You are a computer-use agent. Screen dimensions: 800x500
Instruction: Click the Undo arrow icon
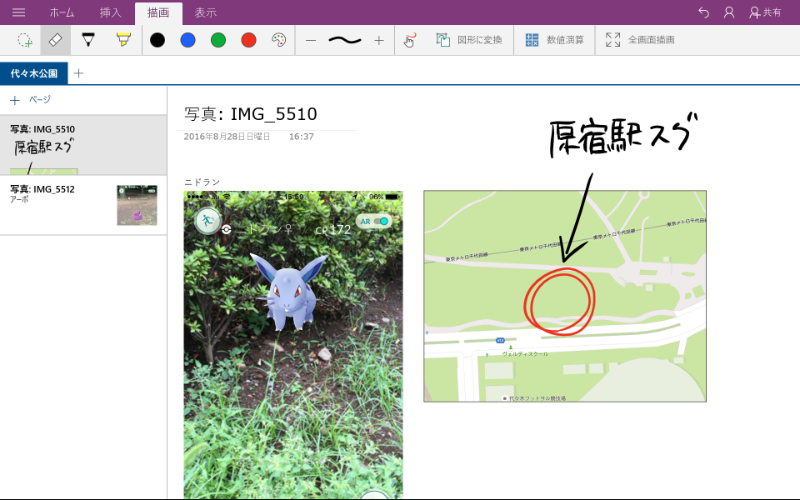(703, 12)
